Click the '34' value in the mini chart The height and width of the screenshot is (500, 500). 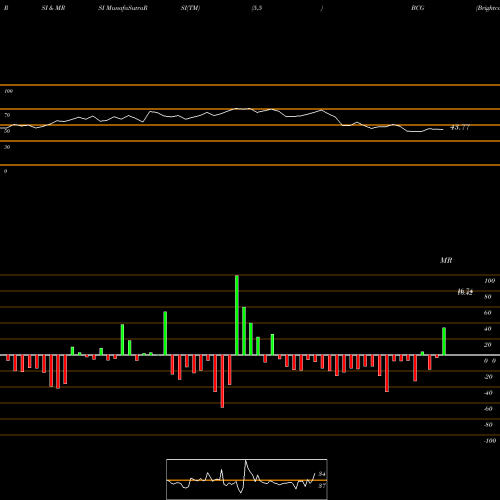pyautogui.click(x=322, y=474)
